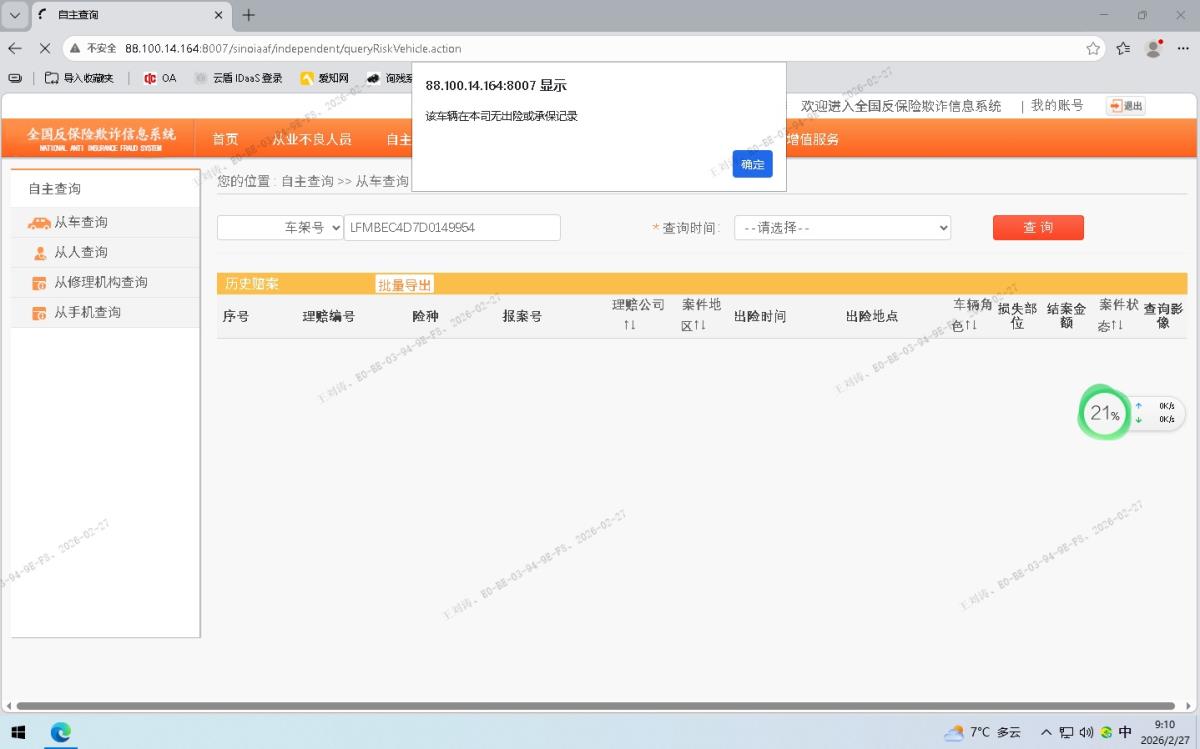Screen dimensions: 1200x749
Task: Click the Windows Start button
Action: [18, 732]
